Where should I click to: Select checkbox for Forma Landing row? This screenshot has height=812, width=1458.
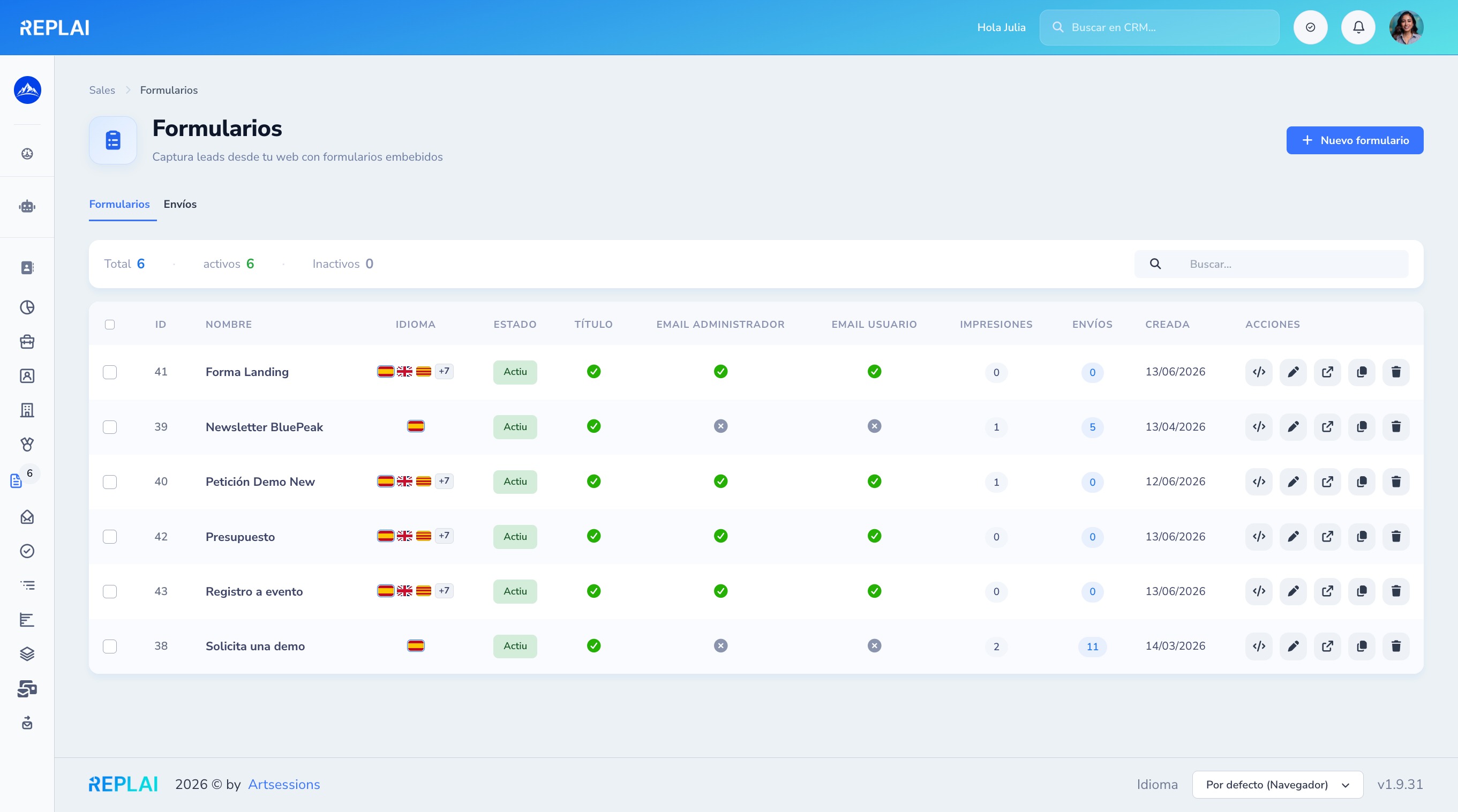point(110,372)
